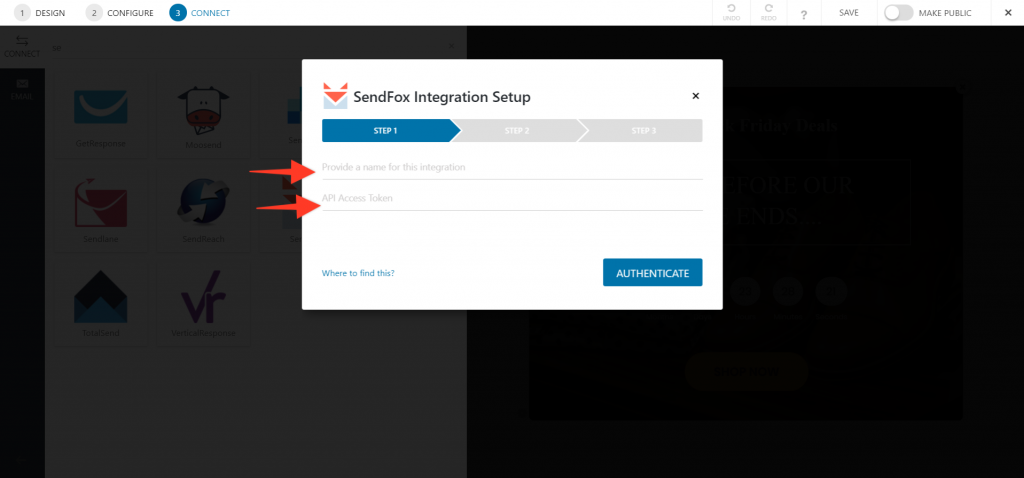Screen dimensions: 1024x478
Task: Click the Undo icon
Action: (x=731, y=12)
